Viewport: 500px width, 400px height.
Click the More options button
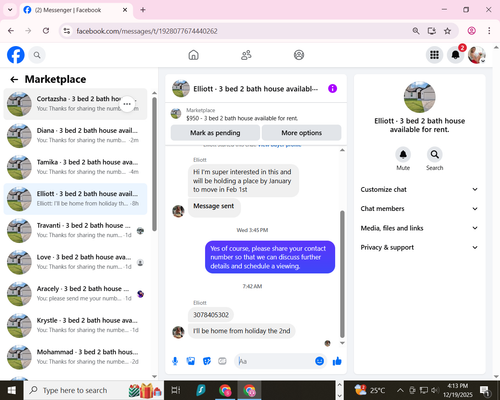click(301, 133)
